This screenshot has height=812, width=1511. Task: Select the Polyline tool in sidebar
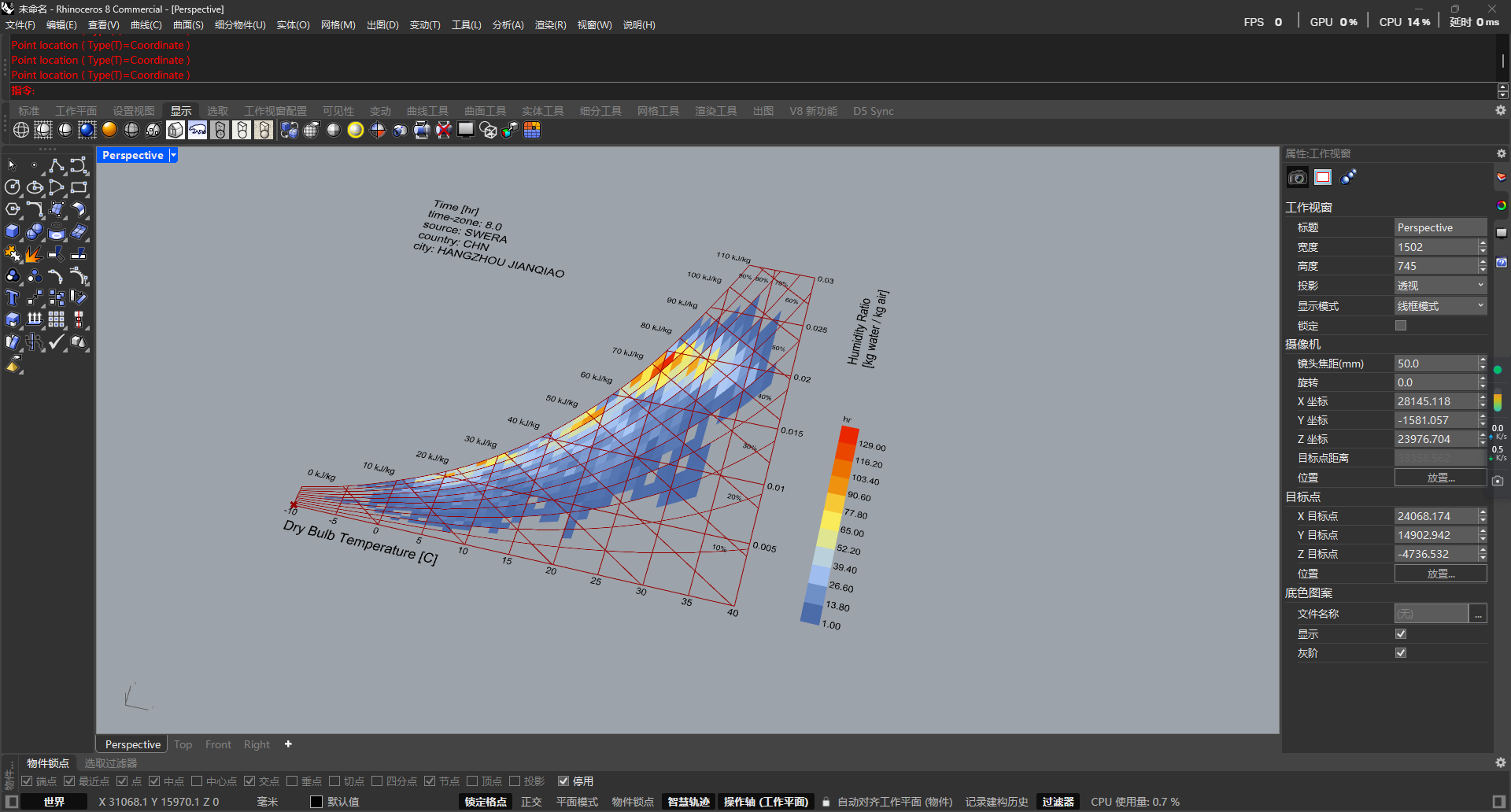click(x=56, y=165)
